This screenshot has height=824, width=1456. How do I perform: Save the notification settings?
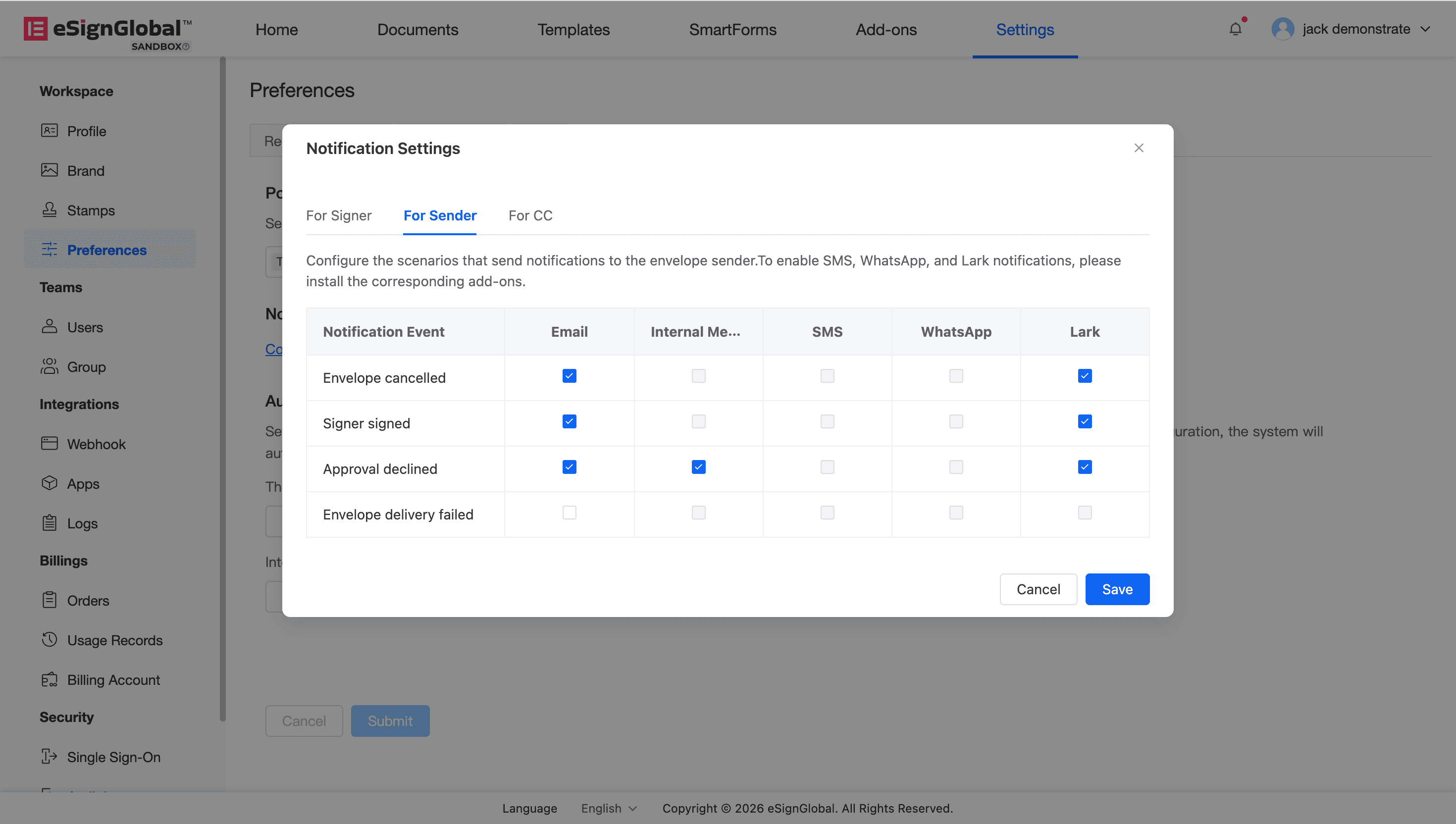point(1117,589)
